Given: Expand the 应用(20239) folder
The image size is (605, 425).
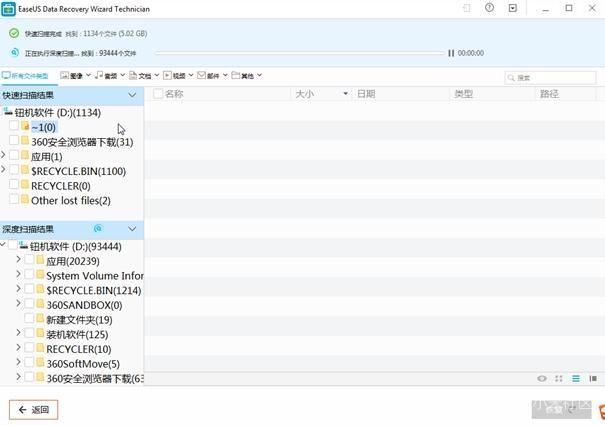Looking at the screenshot, I should point(18,259).
